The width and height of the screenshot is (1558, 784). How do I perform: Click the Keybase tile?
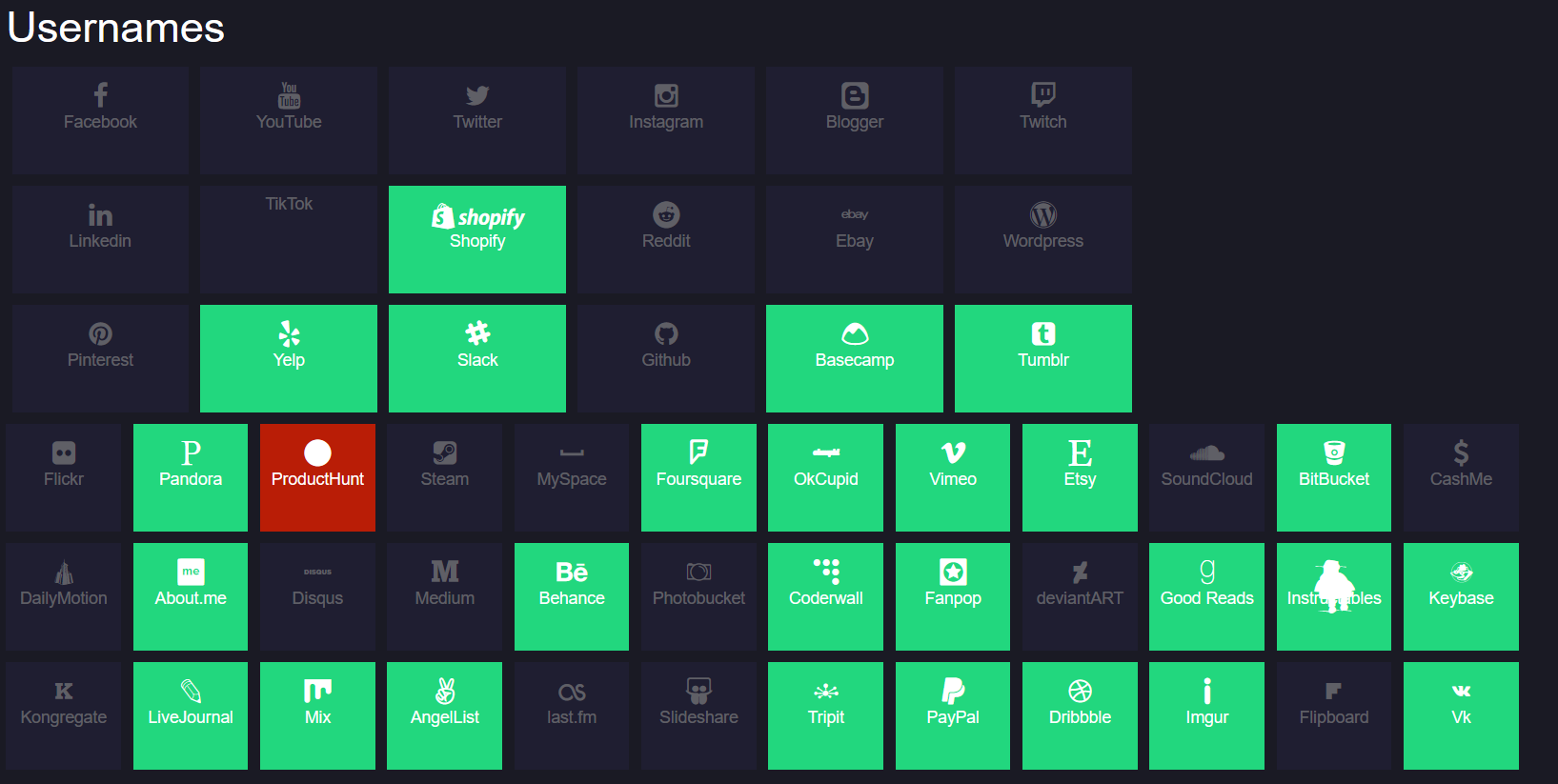click(x=1461, y=596)
